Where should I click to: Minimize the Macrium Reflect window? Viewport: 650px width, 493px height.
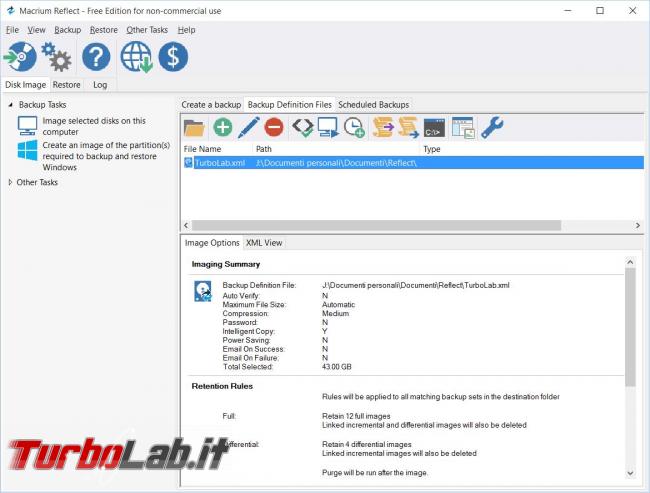click(568, 11)
